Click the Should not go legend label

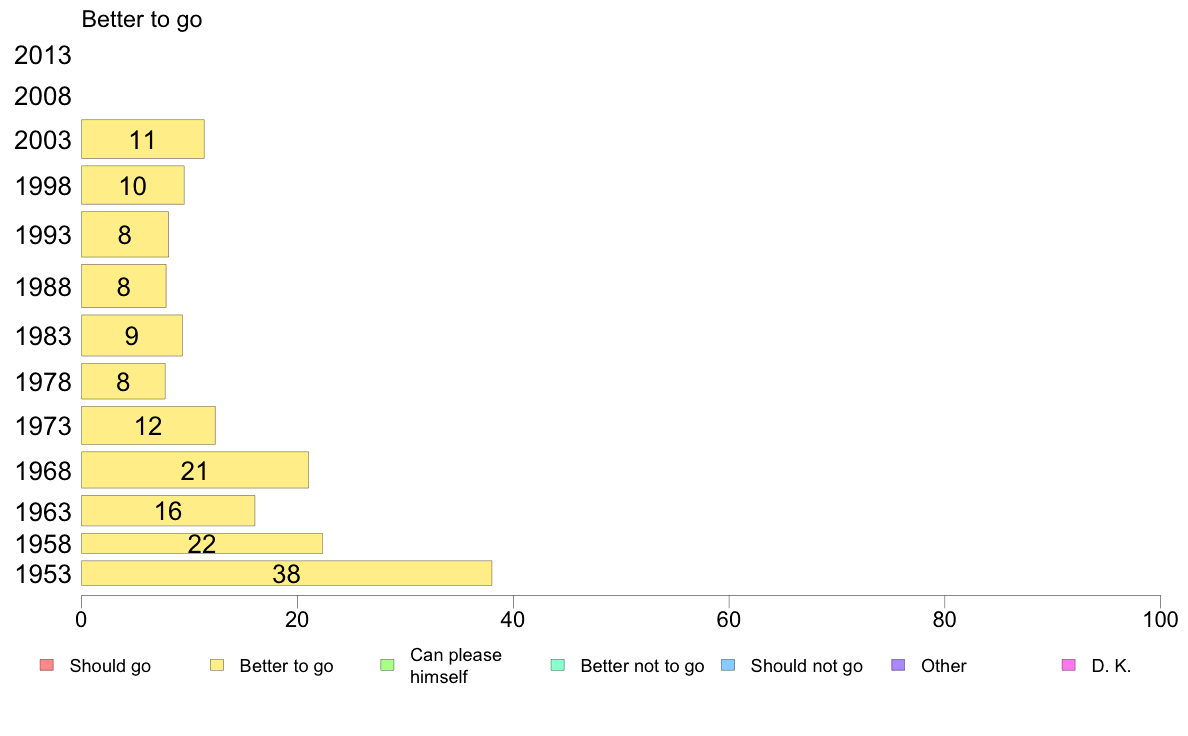806,666
